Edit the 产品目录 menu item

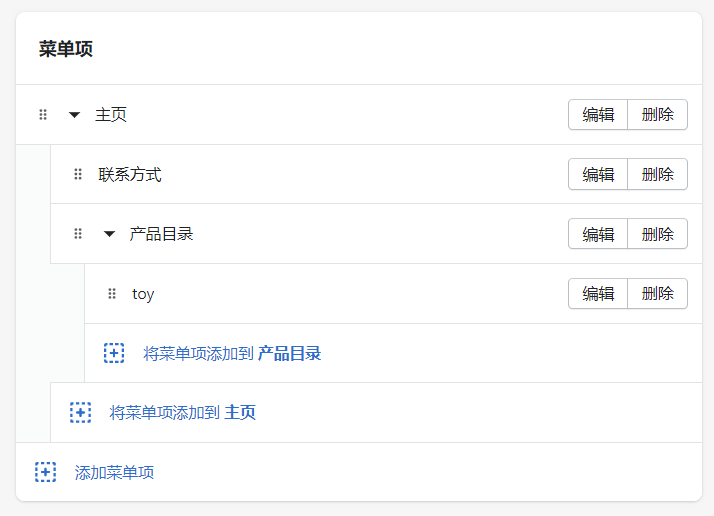pyautogui.click(x=598, y=234)
